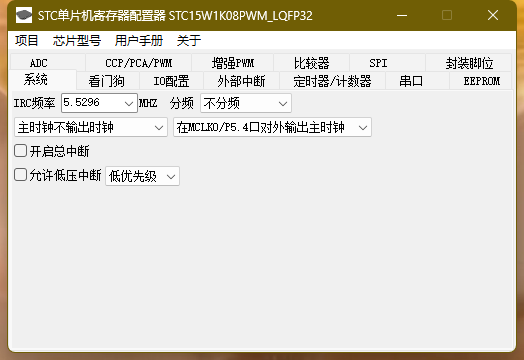524x360 pixels.
Task: Close the STC configurator window
Action: coord(493,15)
